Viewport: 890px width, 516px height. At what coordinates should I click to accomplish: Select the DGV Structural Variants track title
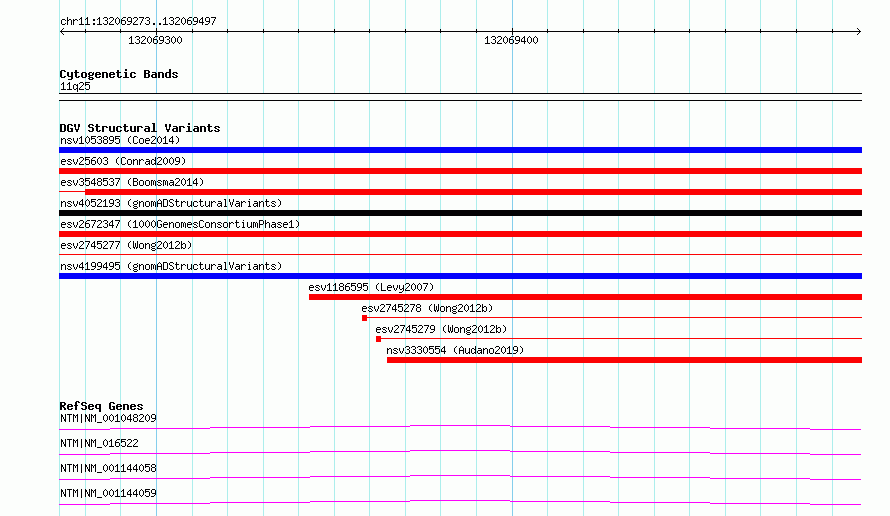coord(140,128)
